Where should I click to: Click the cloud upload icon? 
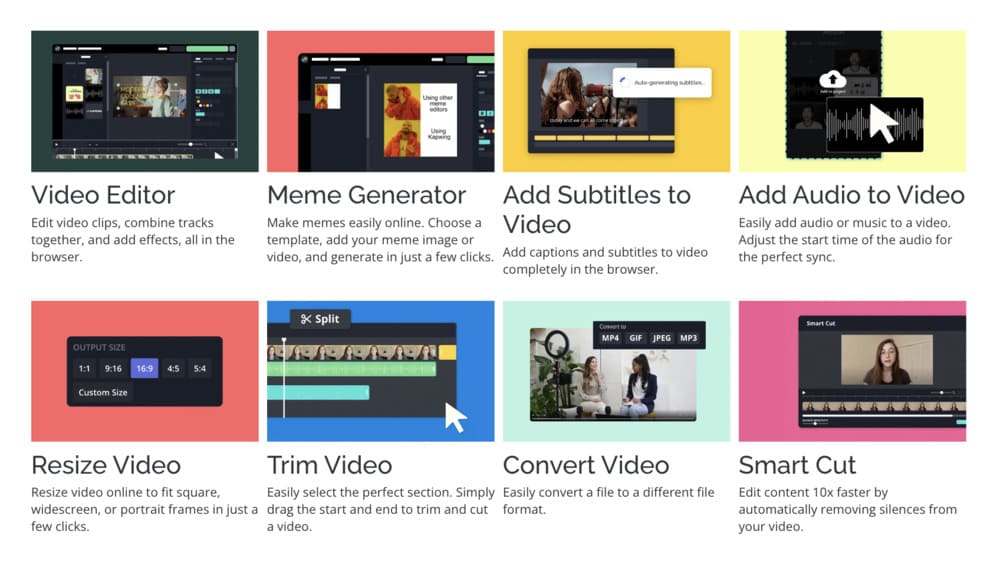point(832,80)
